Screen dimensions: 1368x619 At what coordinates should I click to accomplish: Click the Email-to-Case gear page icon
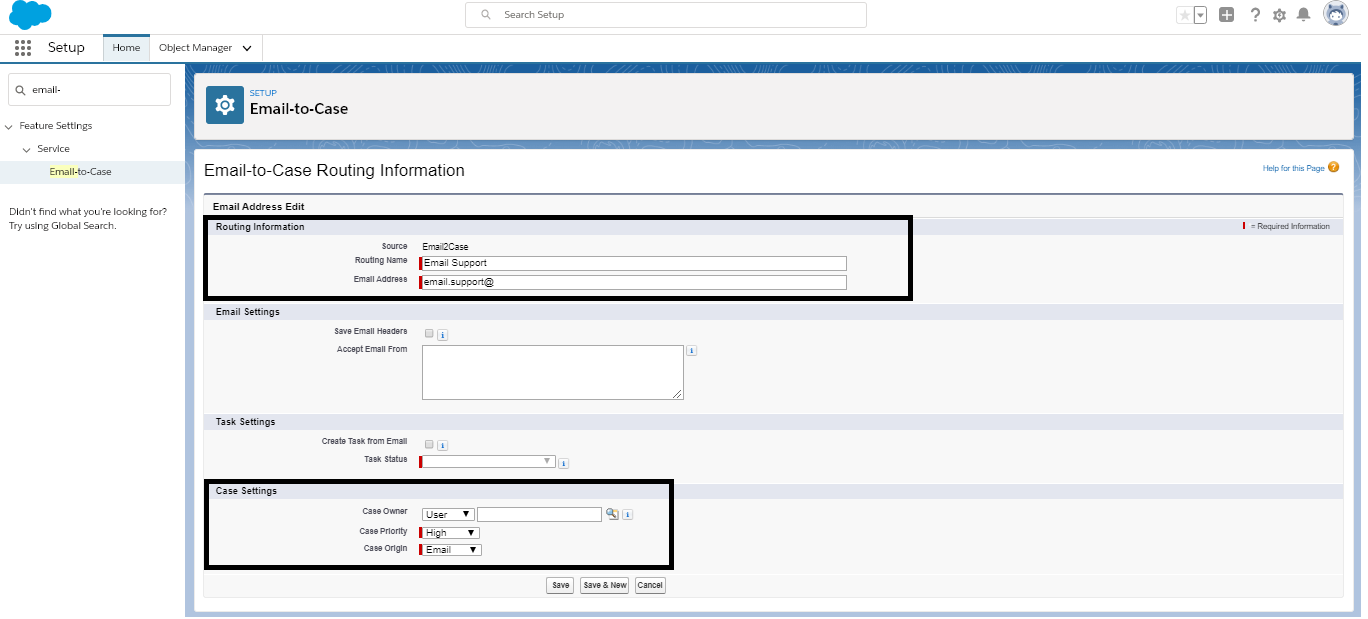tap(225, 105)
